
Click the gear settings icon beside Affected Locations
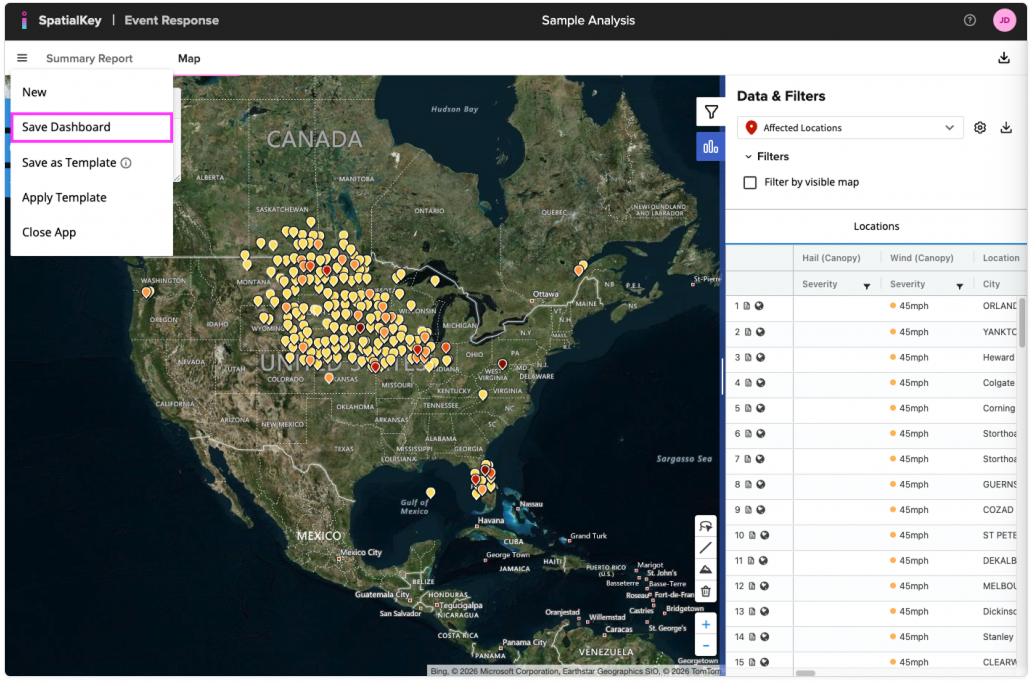[981, 127]
